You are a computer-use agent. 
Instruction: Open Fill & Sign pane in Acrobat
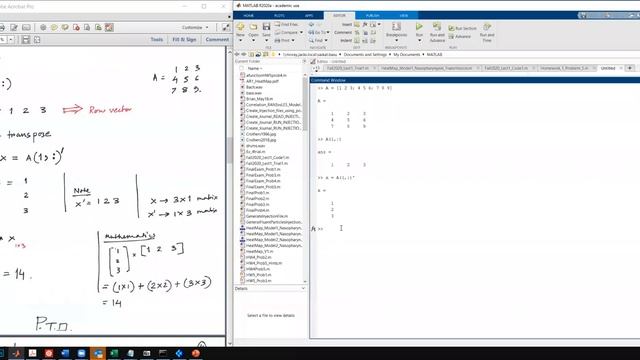(x=184, y=40)
